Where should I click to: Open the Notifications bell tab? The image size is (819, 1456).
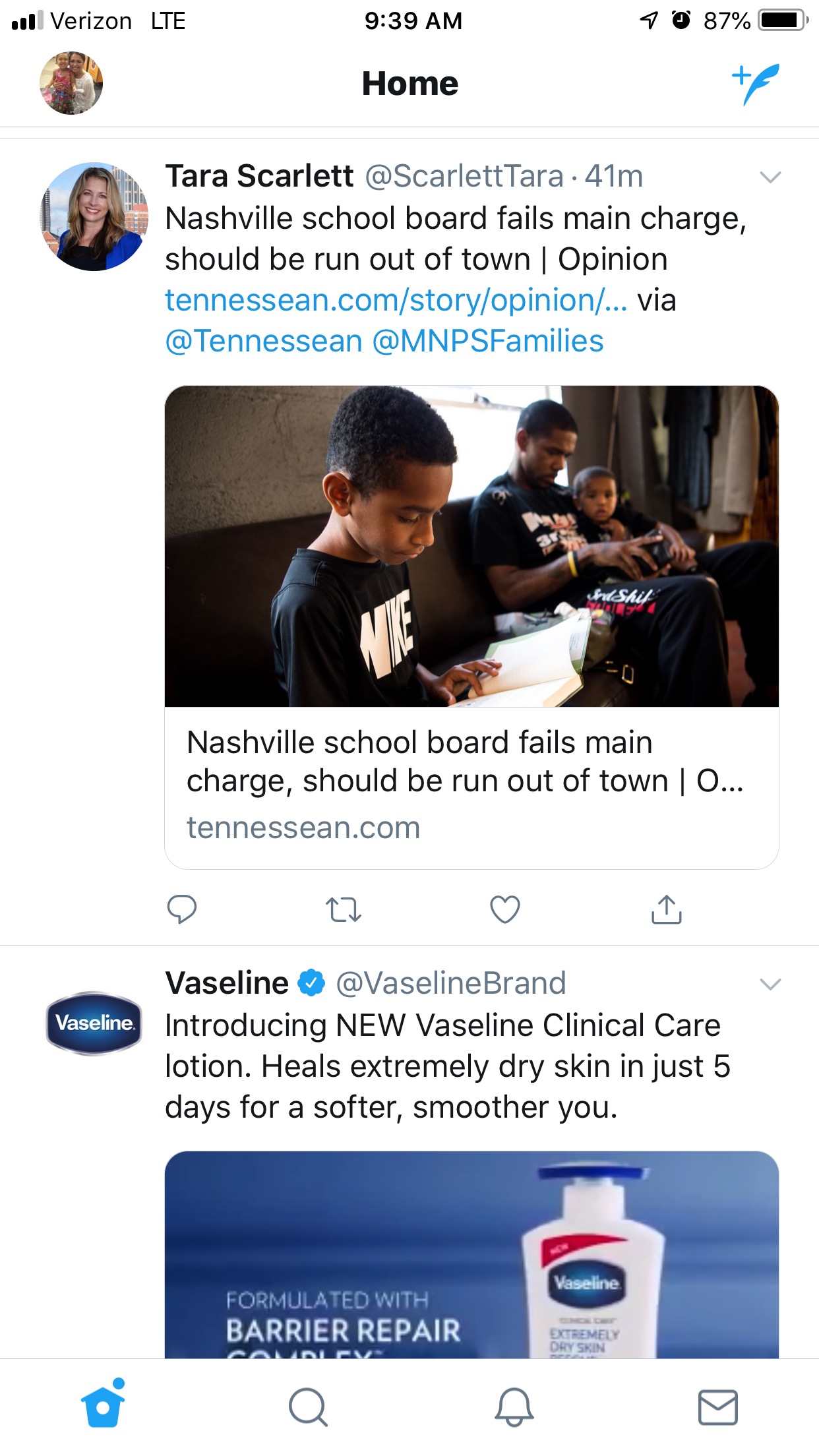pyautogui.click(x=514, y=1407)
